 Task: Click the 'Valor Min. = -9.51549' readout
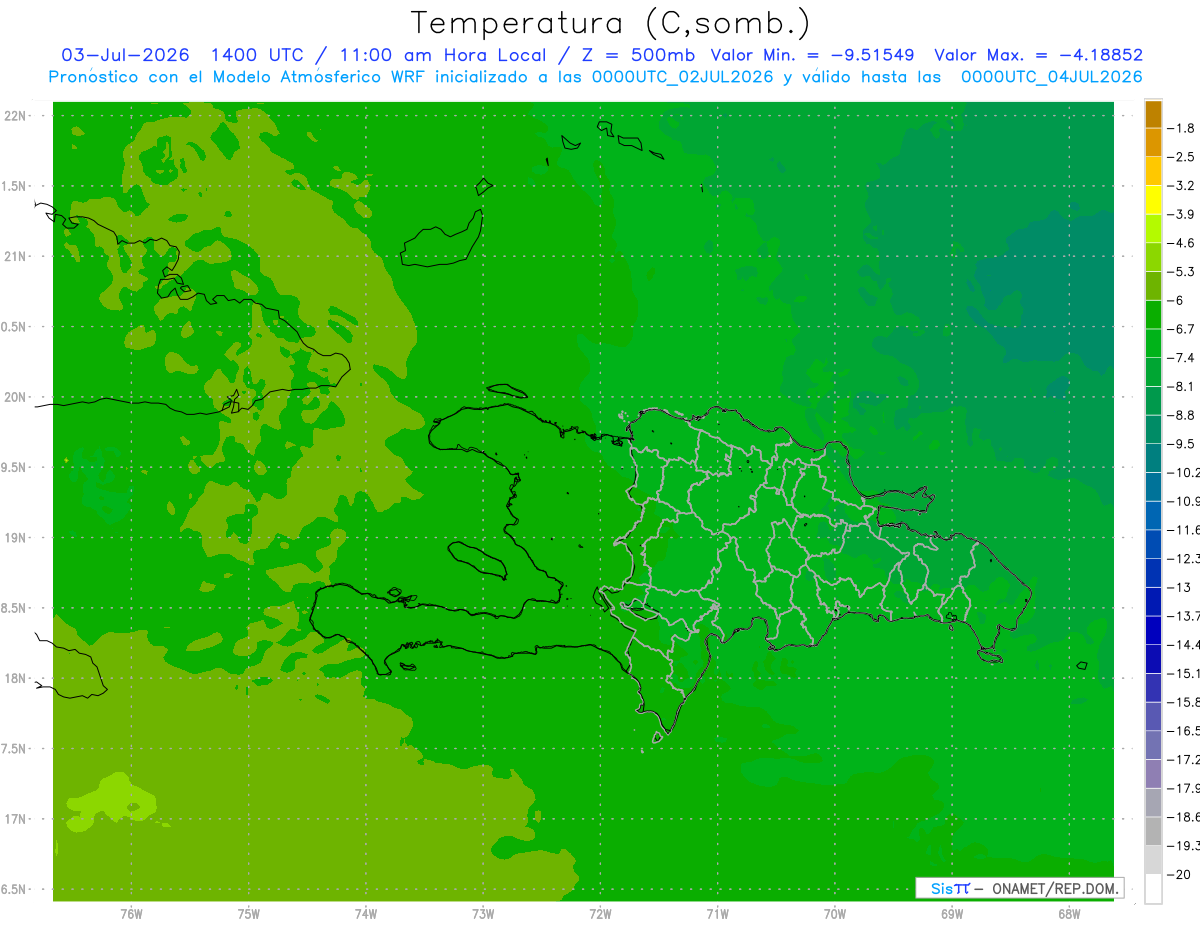click(x=812, y=55)
